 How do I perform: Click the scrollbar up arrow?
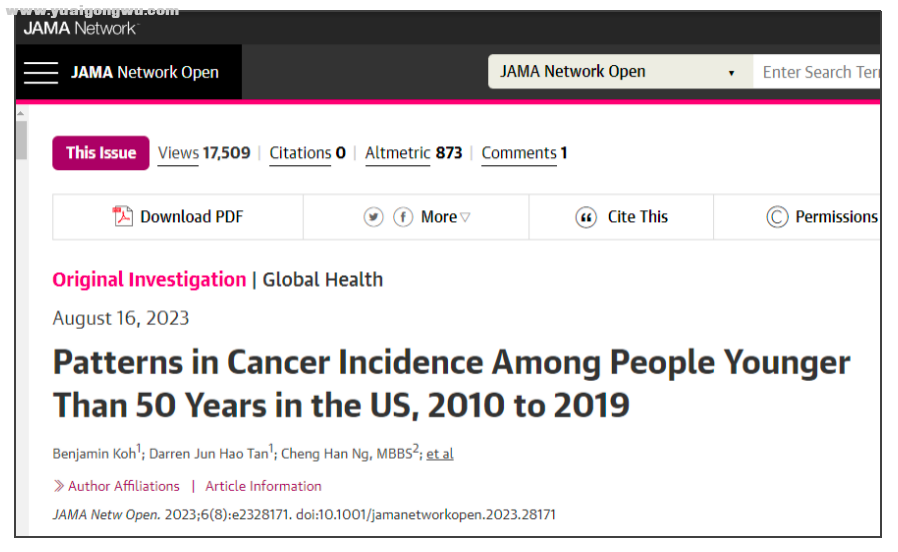point(21,113)
